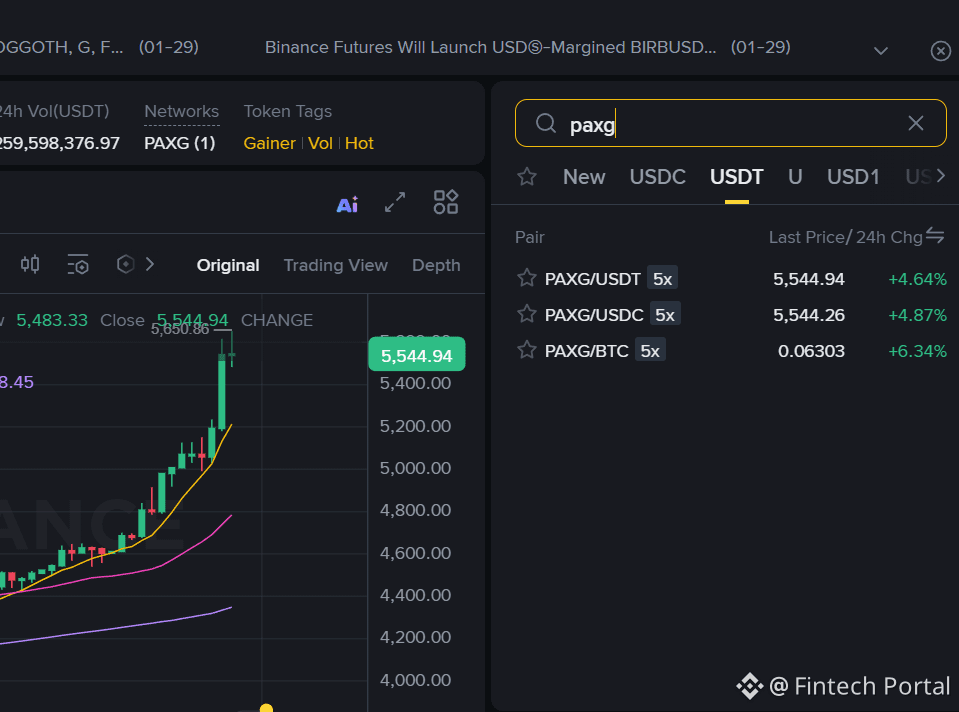Screen dimensions: 959x712
Task: Switch to the USD1 market tab
Action: tap(853, 177)
